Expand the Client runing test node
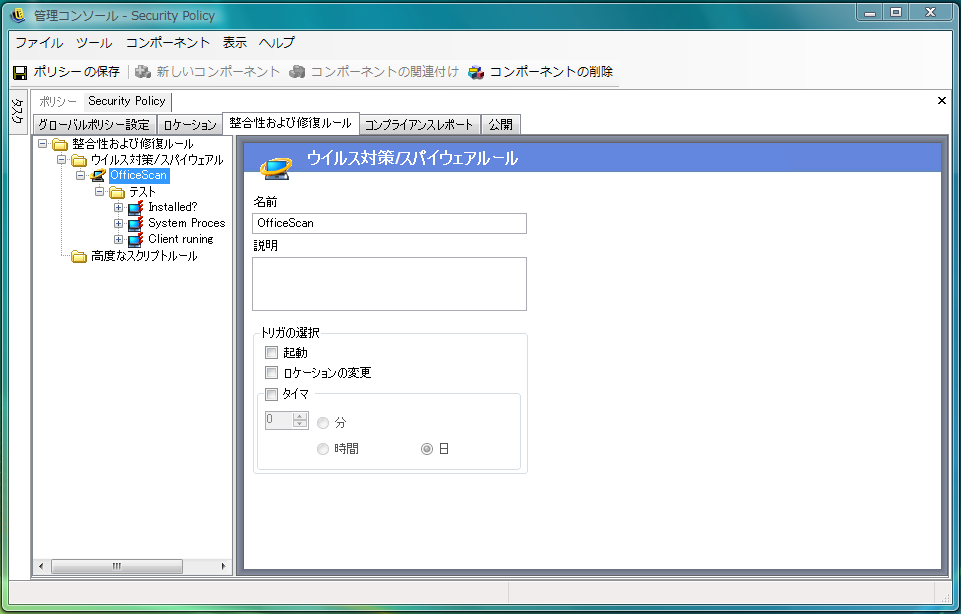The height and width of the screenshot is (614, 961). tap(118, 240)
